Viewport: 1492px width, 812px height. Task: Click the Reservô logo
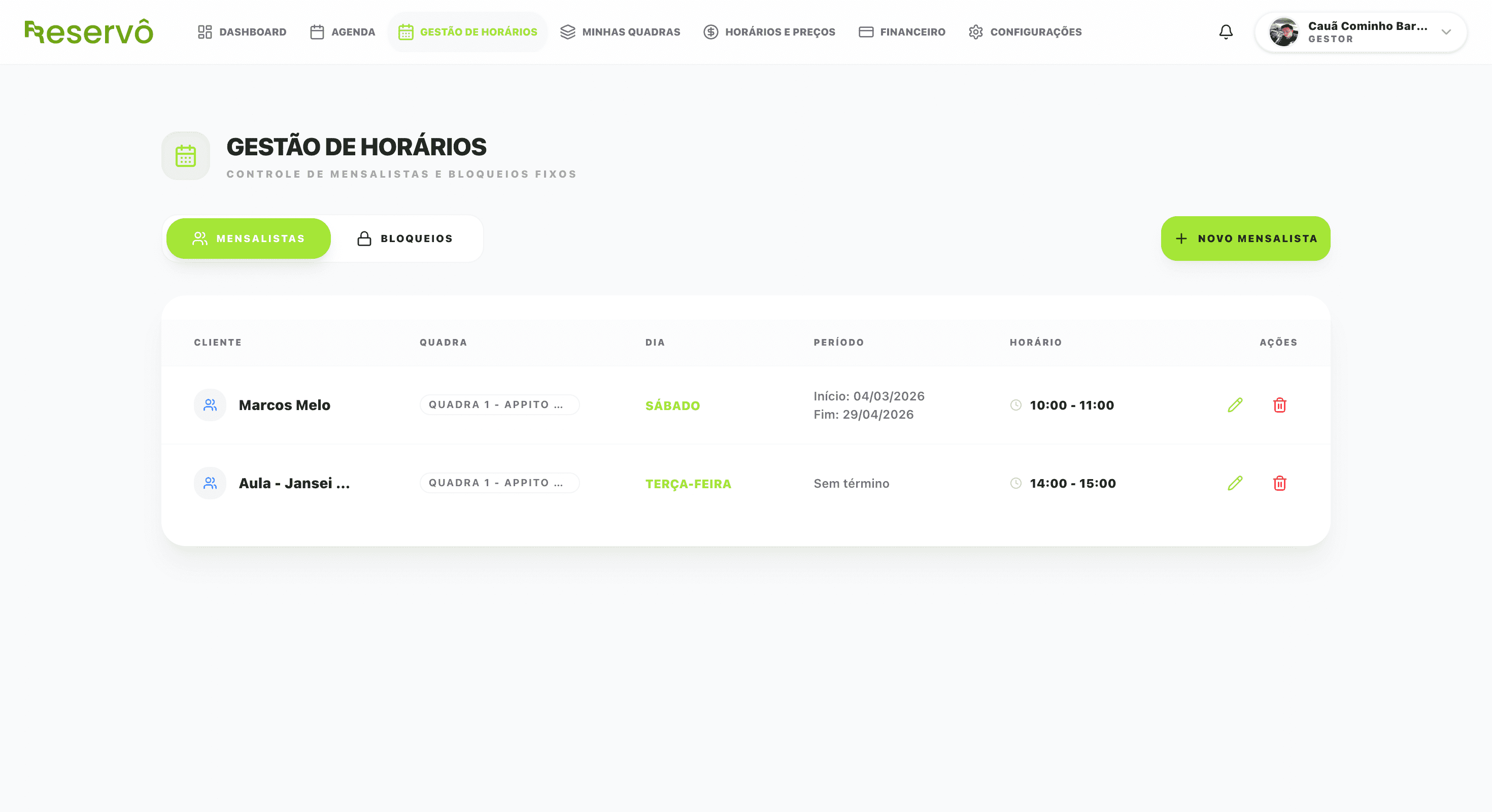[x=89, y=32]
